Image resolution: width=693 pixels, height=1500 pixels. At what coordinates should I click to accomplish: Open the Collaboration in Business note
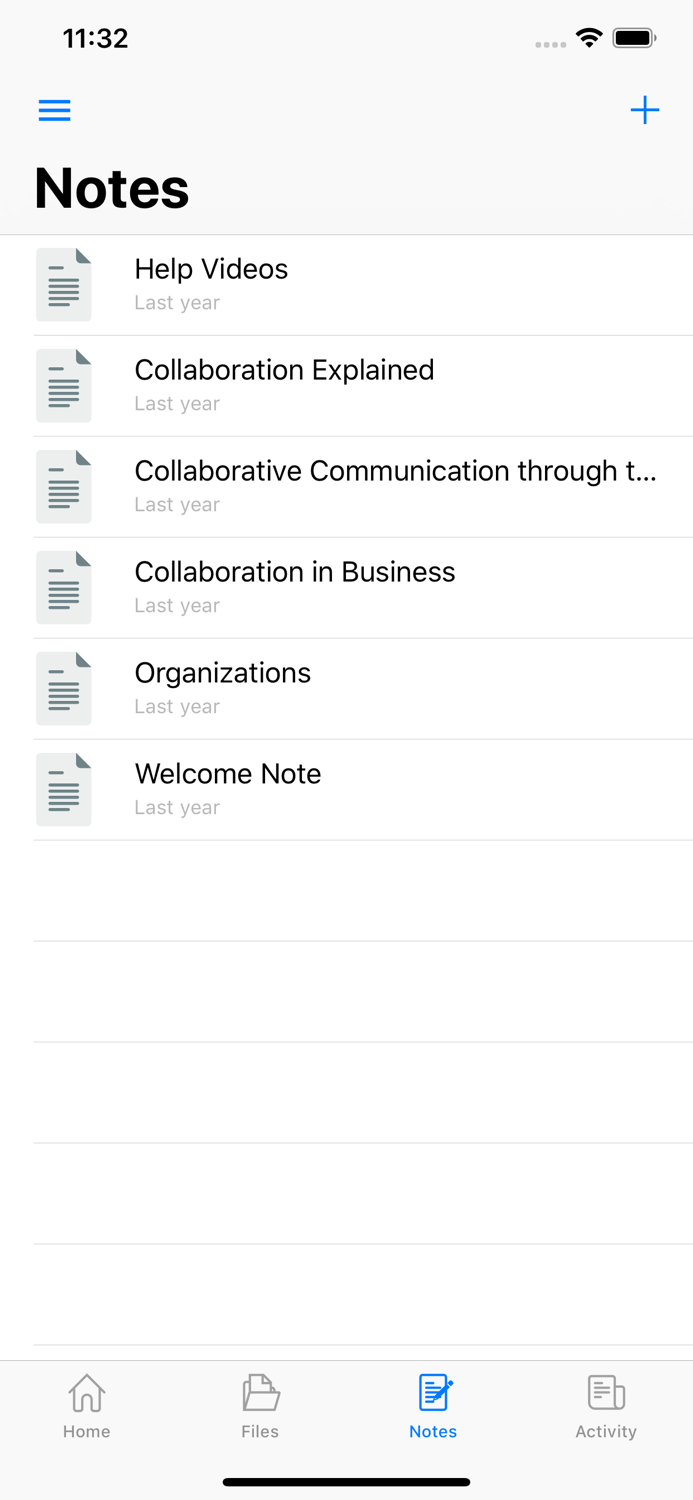click(x=295, y=573)
